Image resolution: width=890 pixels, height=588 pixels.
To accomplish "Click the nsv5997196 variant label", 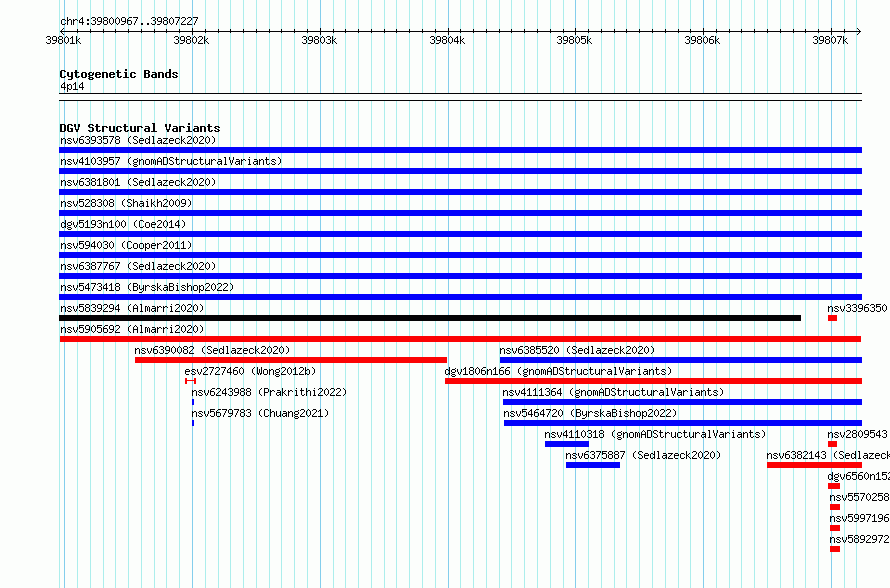I will [x=859, y=518].
